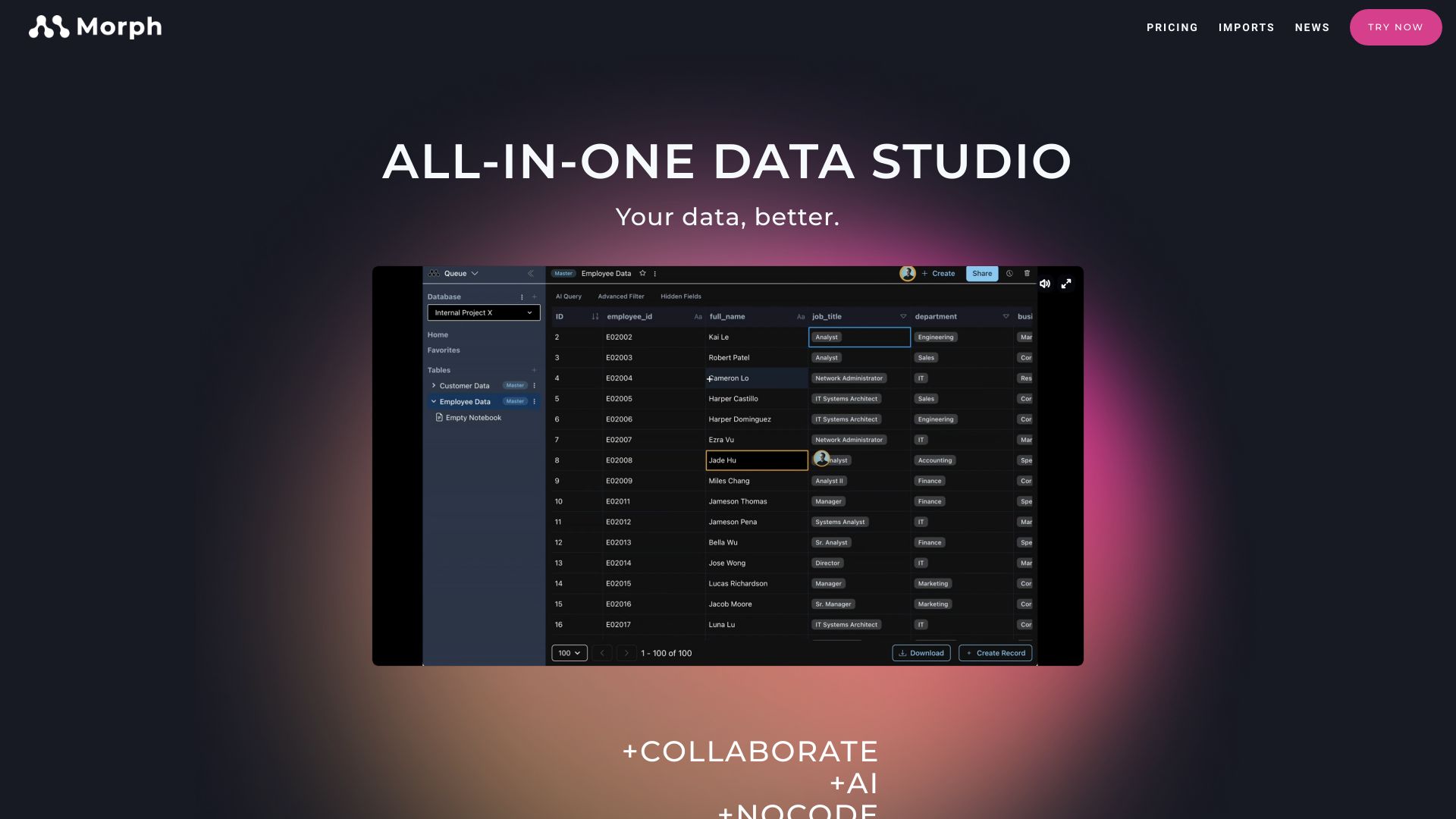Click the filter icon on job_title column
Viewport: 1456px width, 819px height.
click(x=902, y=317)
